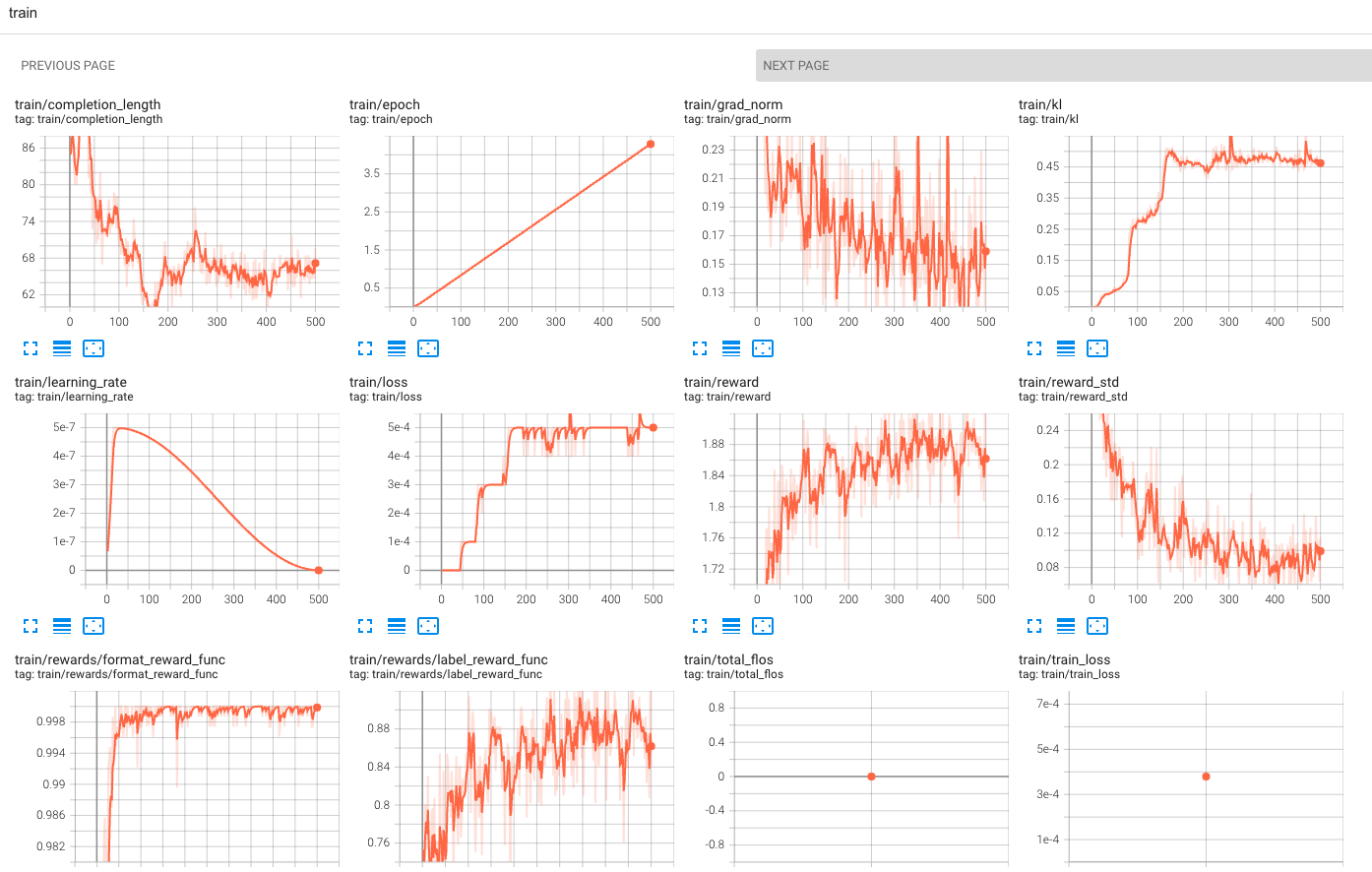Screen dimensions: 1372x872
Task: Fit domain to data on train/learning_rate
Action: tap(94, 626)
